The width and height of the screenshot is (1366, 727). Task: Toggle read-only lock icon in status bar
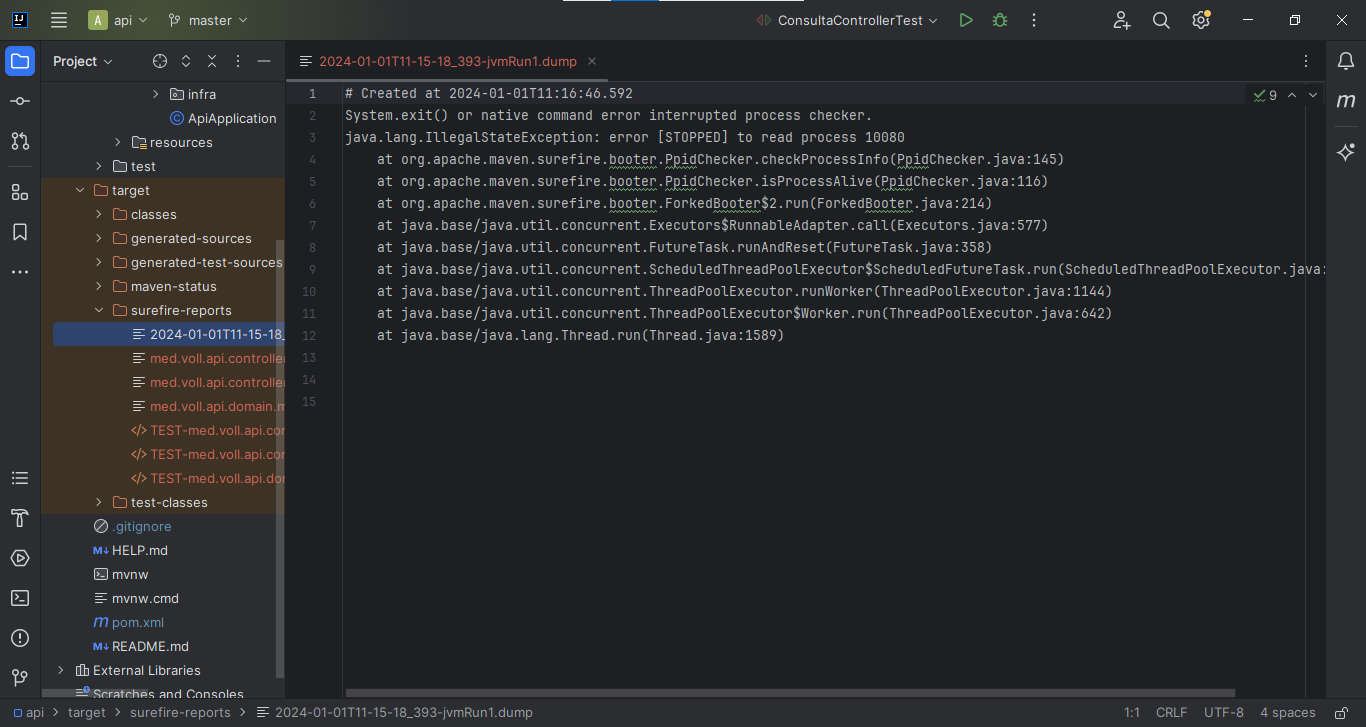pyautogui.click(x=1341, y=713)
